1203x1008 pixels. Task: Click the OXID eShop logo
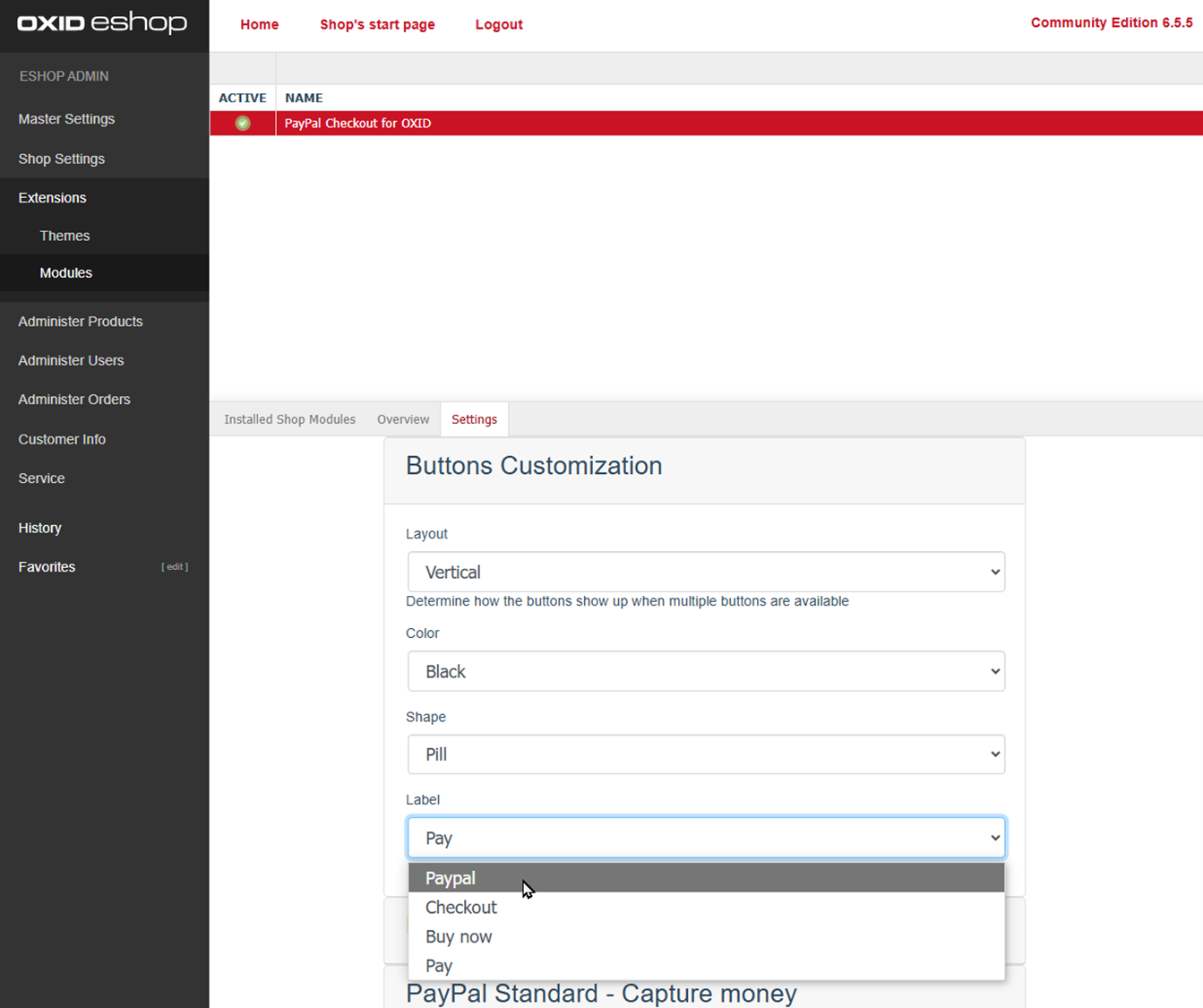click(102, 23)
